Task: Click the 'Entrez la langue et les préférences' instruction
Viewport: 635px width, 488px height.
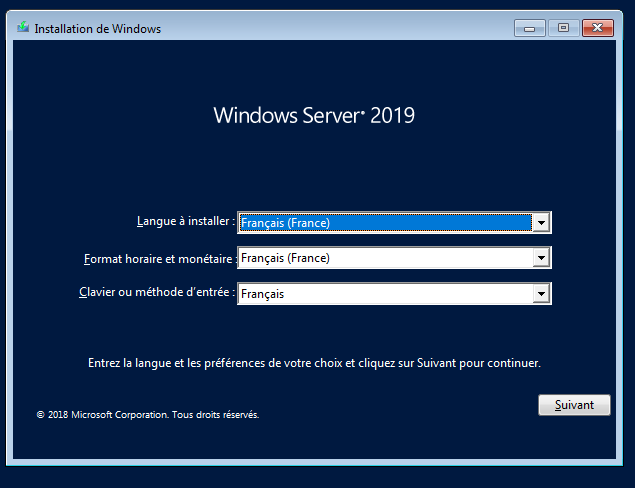Action: (314, 363)
